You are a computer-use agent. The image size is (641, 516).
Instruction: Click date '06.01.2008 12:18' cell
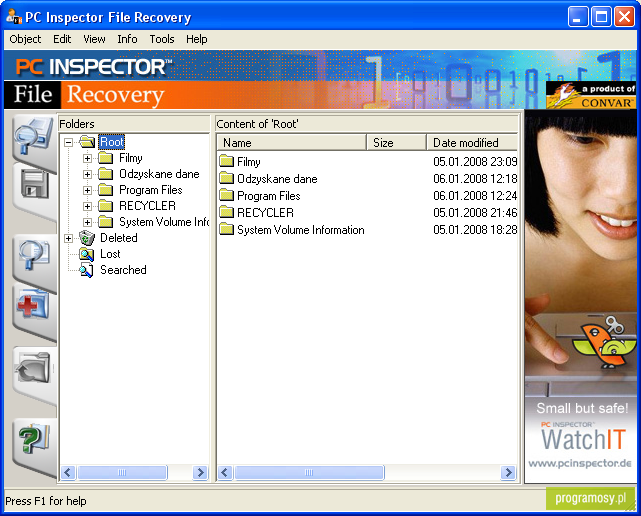[475, 179]
